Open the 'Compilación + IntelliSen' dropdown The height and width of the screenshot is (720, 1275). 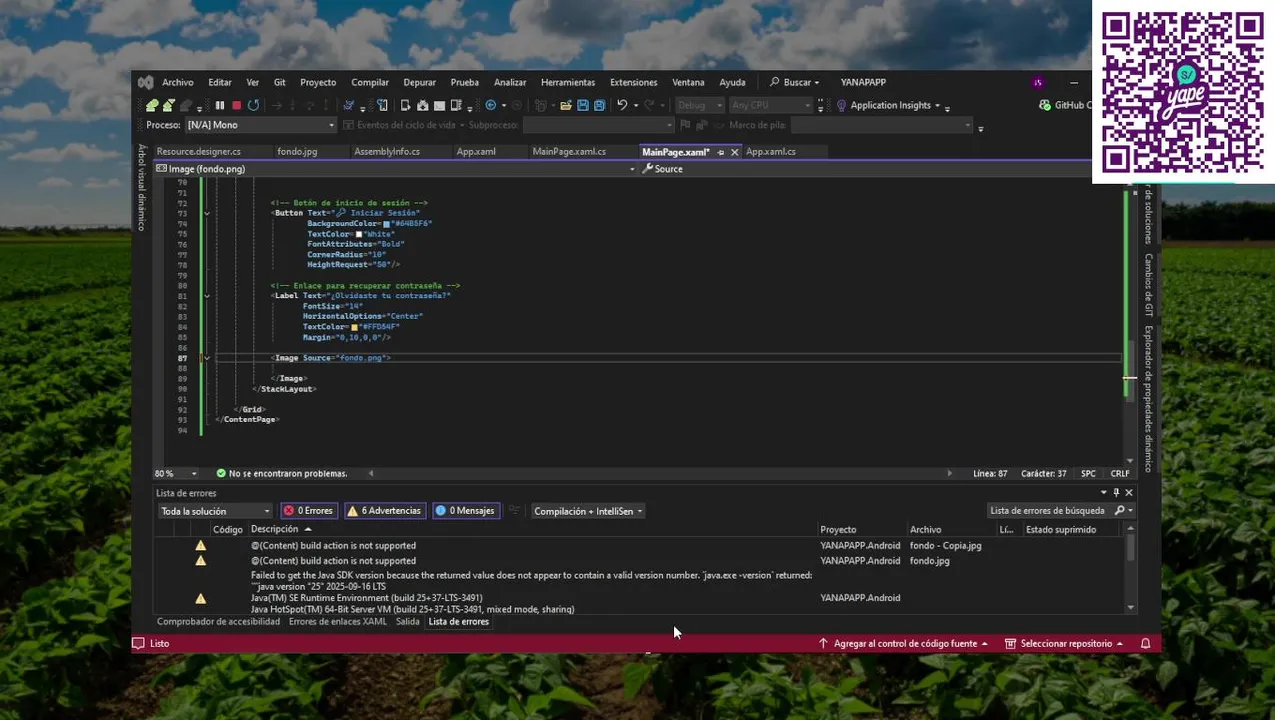point(588,511)
